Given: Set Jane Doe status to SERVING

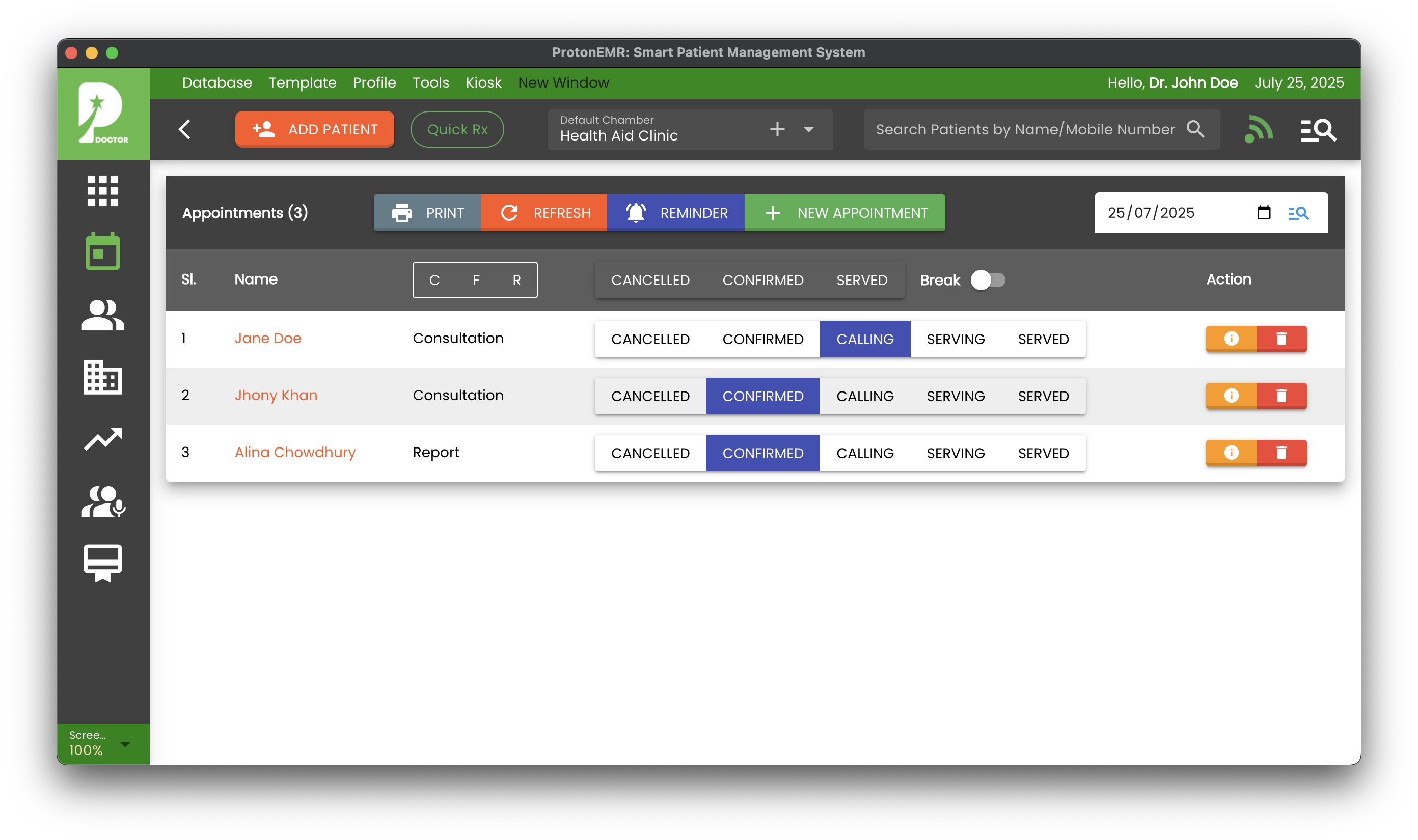Looking at the screenshot, I should pos(956,339).
